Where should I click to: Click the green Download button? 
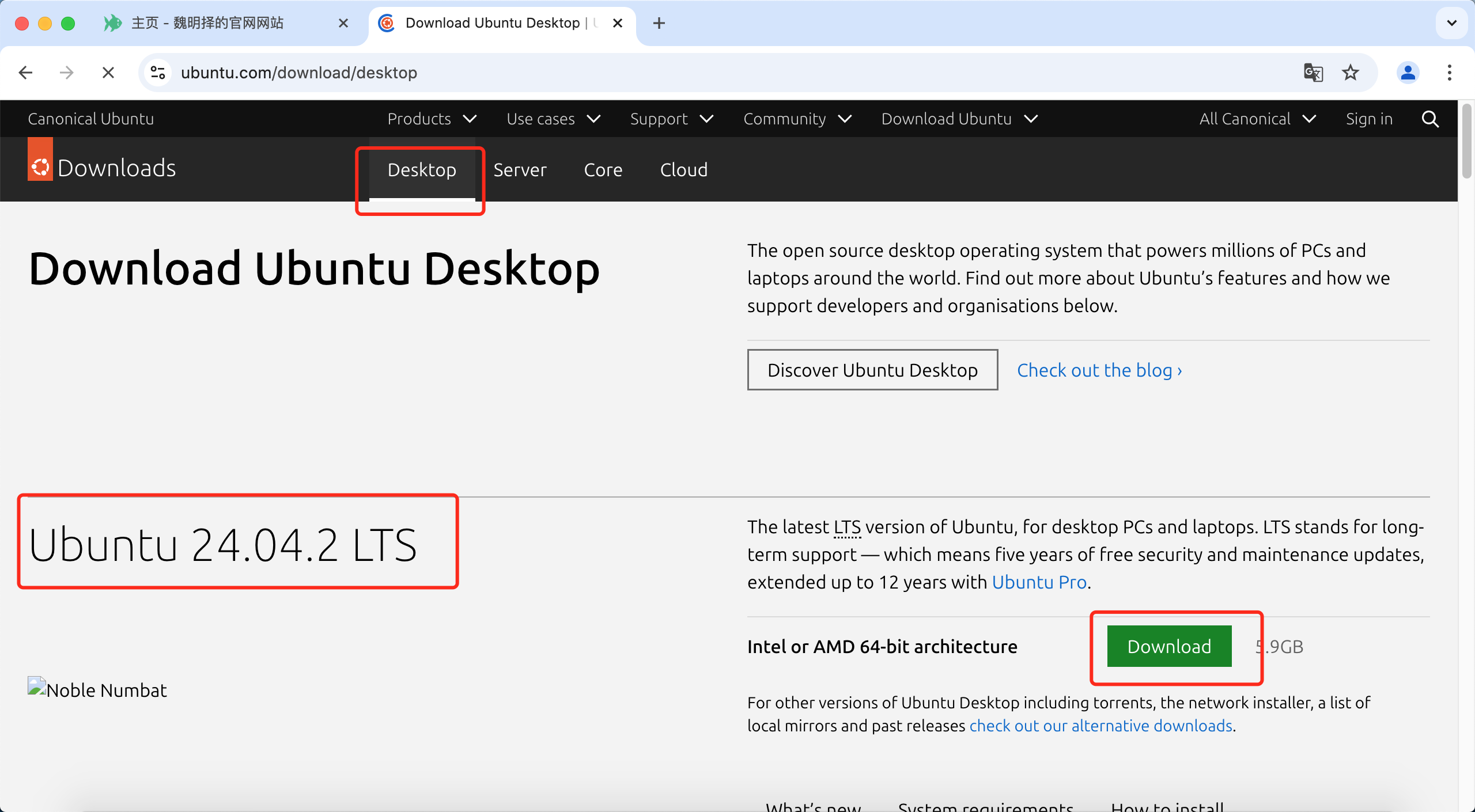[x=1169, y=646]
